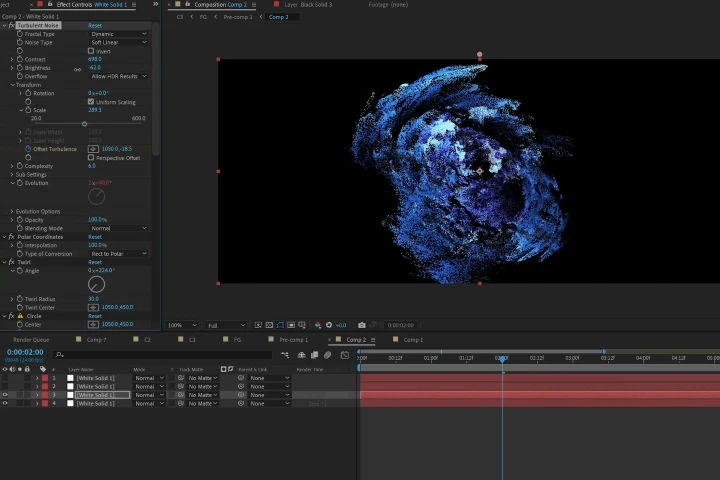This screenshot has width=720, height=480.
Task: Toggle transparency grid in viewer toolbar
Action: pyautogui.click(x=269, y=325)
